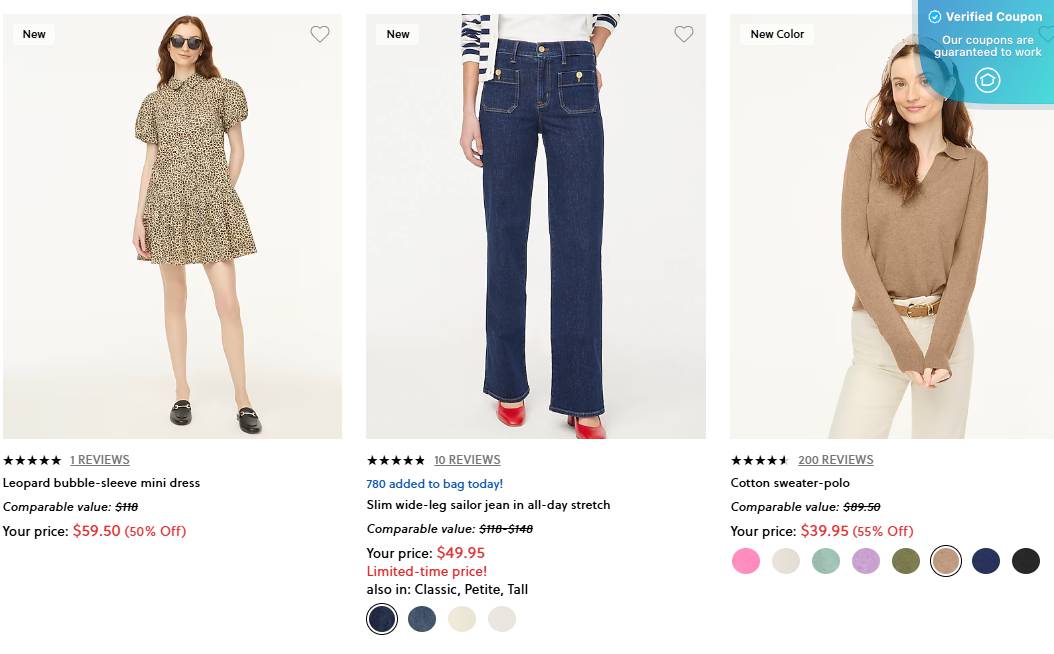Screen dimensions: 1054x654
Task: Select the pink color swatch for the sweater-polo
Action: (746, 561)
